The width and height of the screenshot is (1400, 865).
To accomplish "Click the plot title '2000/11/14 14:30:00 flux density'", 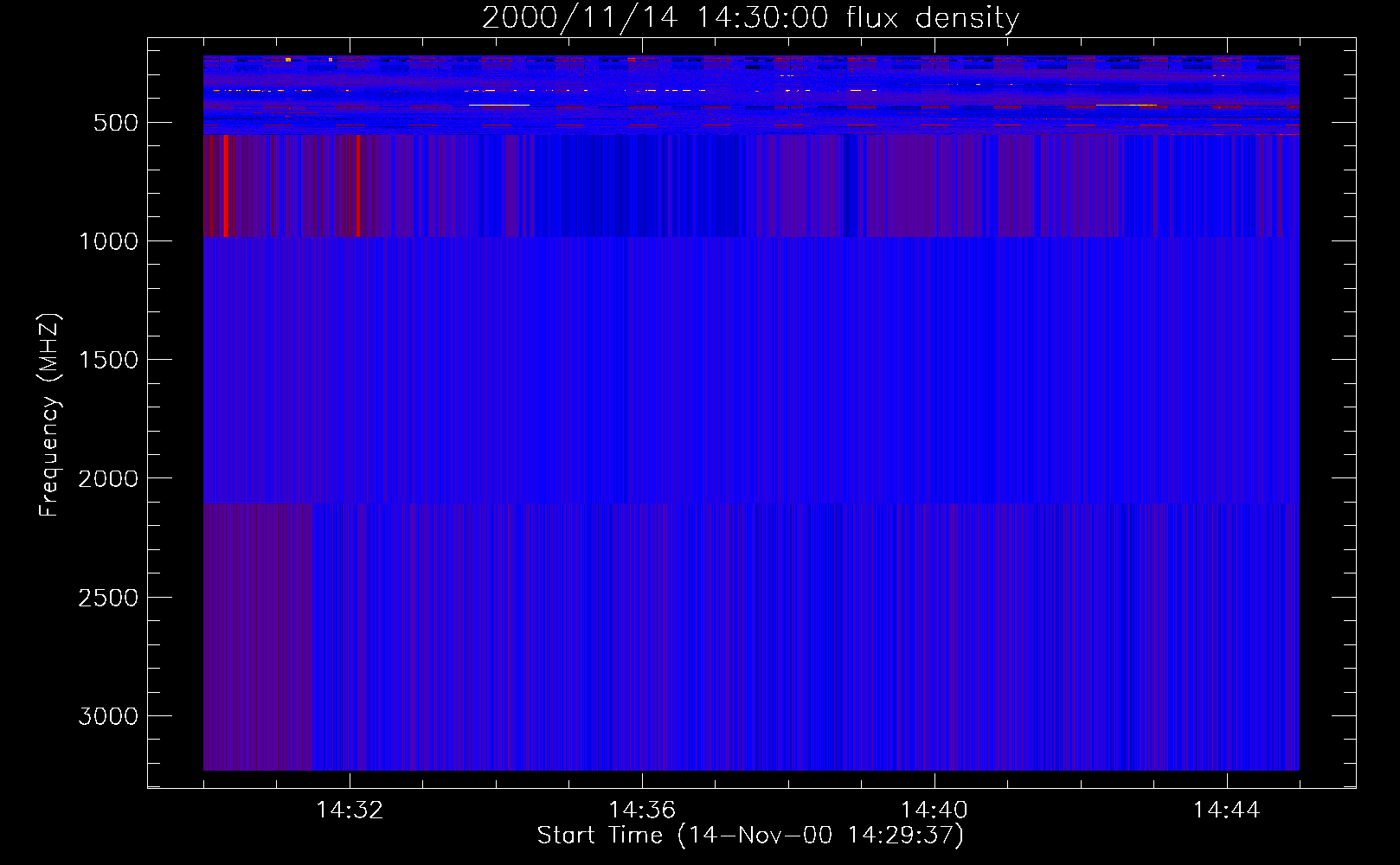I will pos(750,18).
